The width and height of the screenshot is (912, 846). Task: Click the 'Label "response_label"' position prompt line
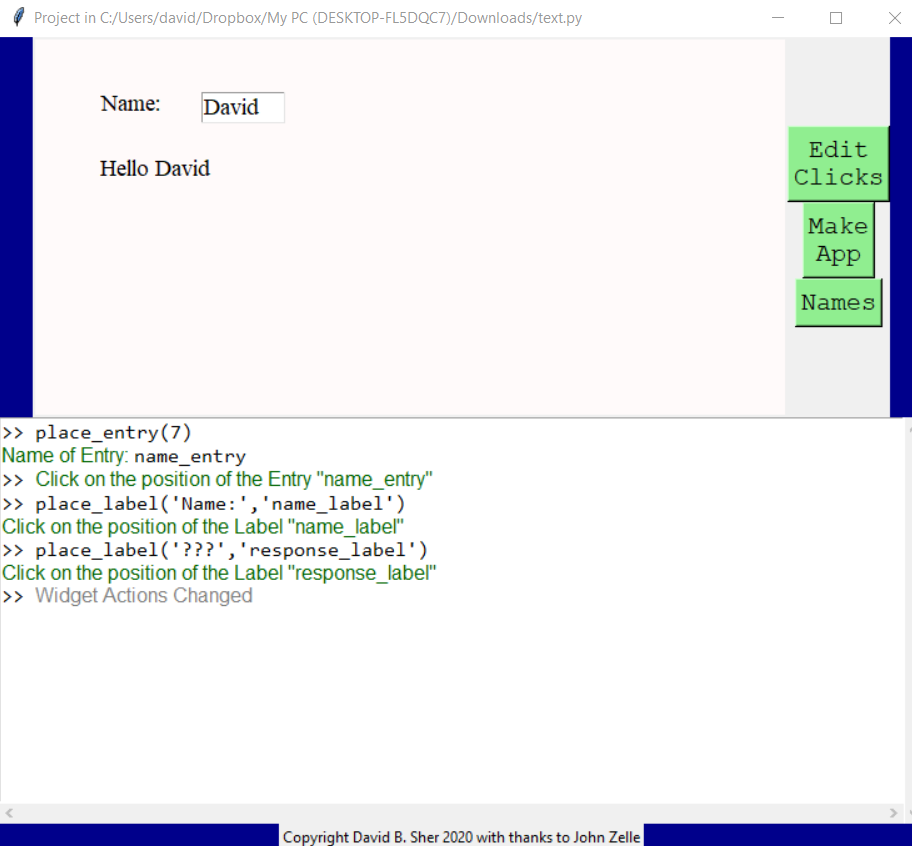[219, 573]
